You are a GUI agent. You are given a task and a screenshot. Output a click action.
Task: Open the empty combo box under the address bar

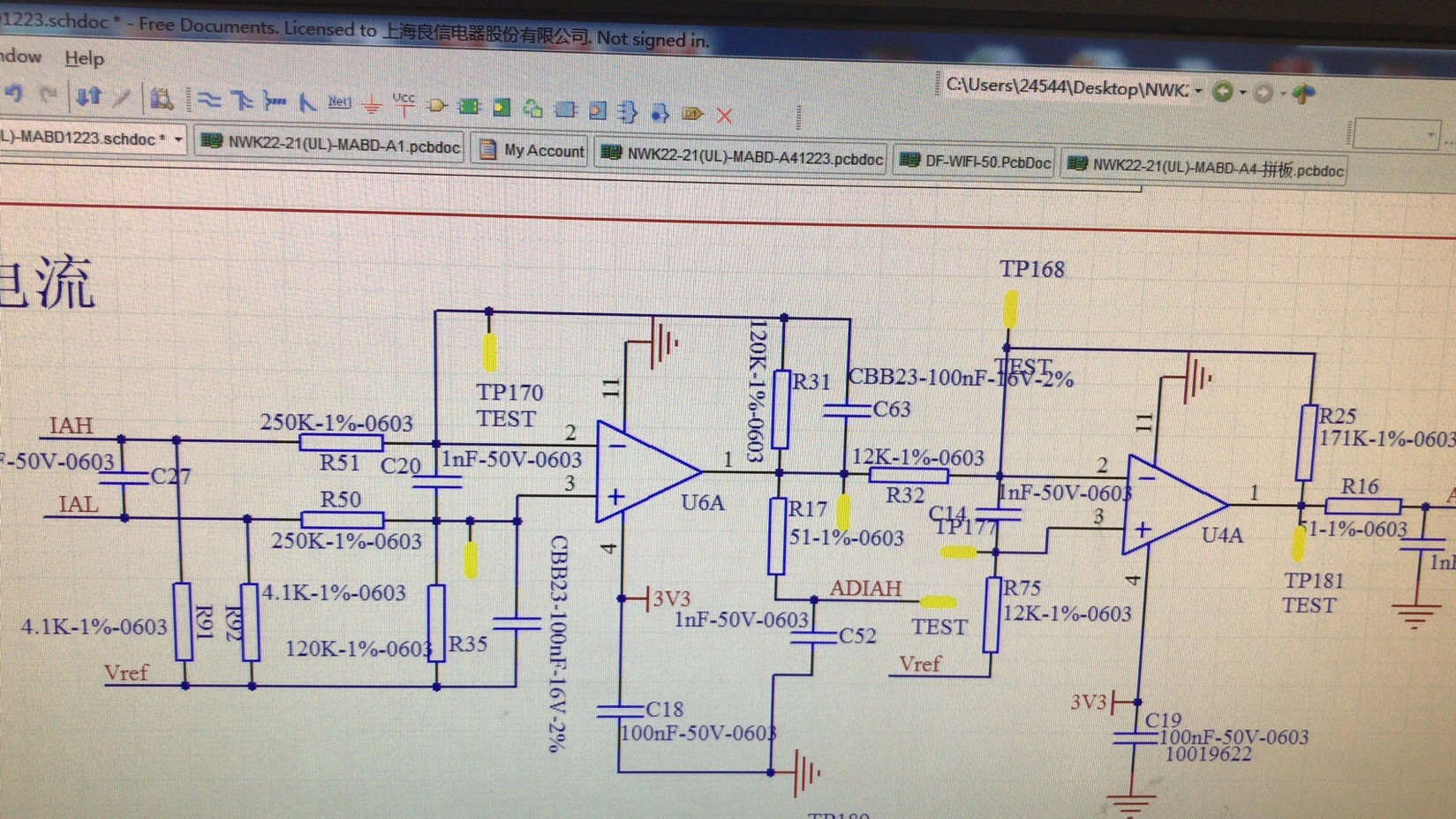(x=1397, y=135)
